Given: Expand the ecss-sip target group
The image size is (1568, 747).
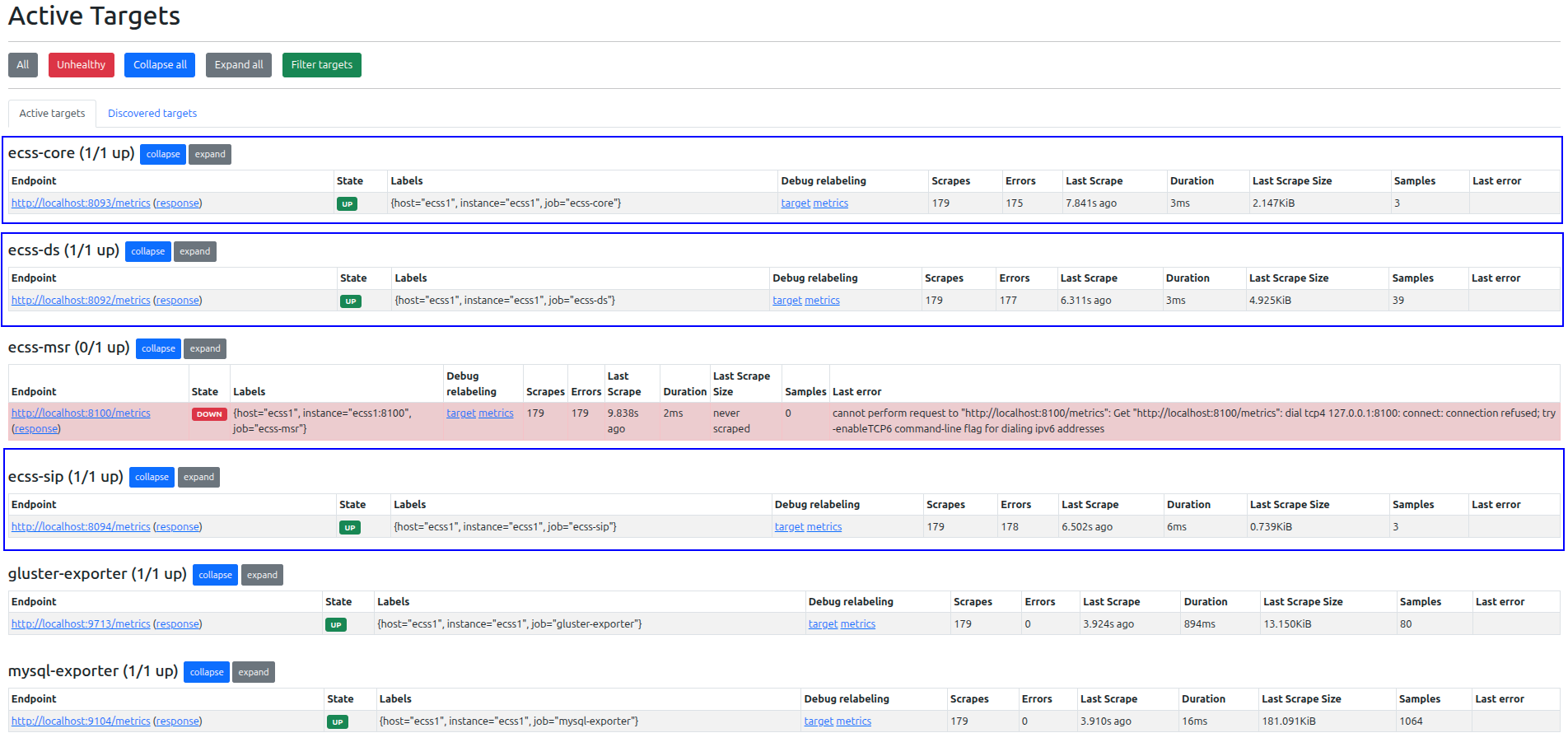Looking at the screenshot, I should (198, 478).
